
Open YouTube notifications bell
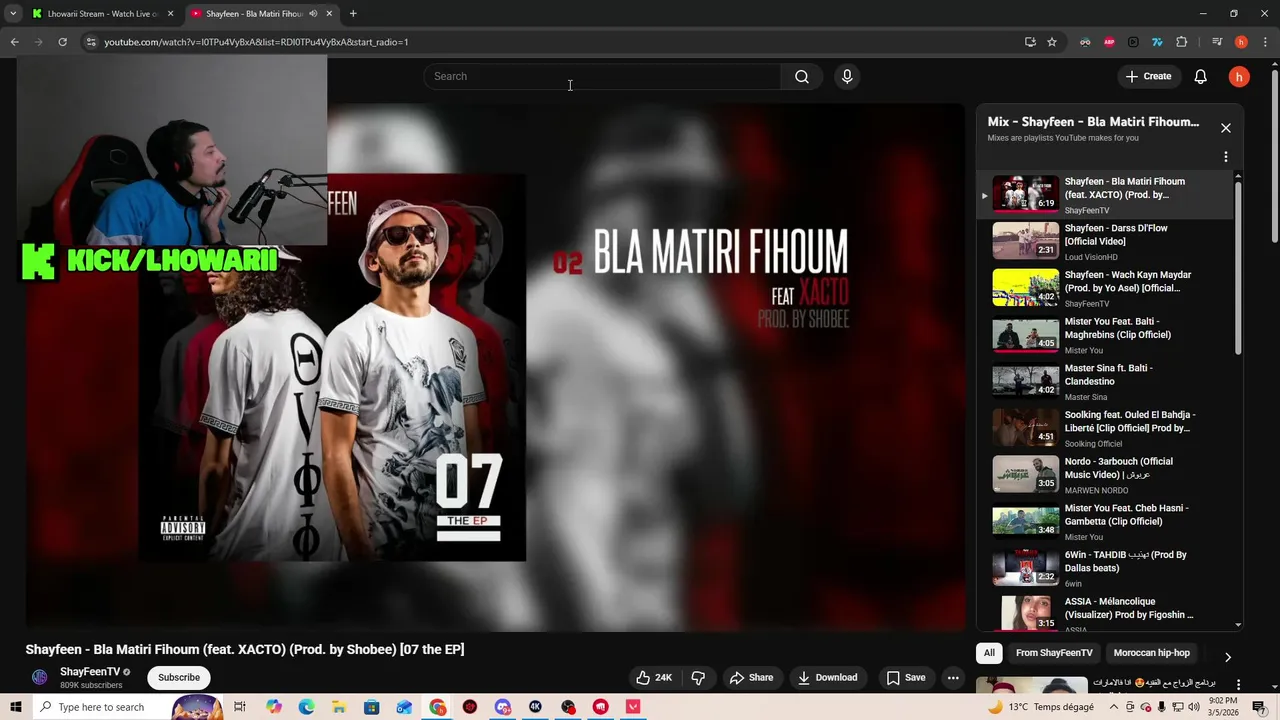point(1200,77)
